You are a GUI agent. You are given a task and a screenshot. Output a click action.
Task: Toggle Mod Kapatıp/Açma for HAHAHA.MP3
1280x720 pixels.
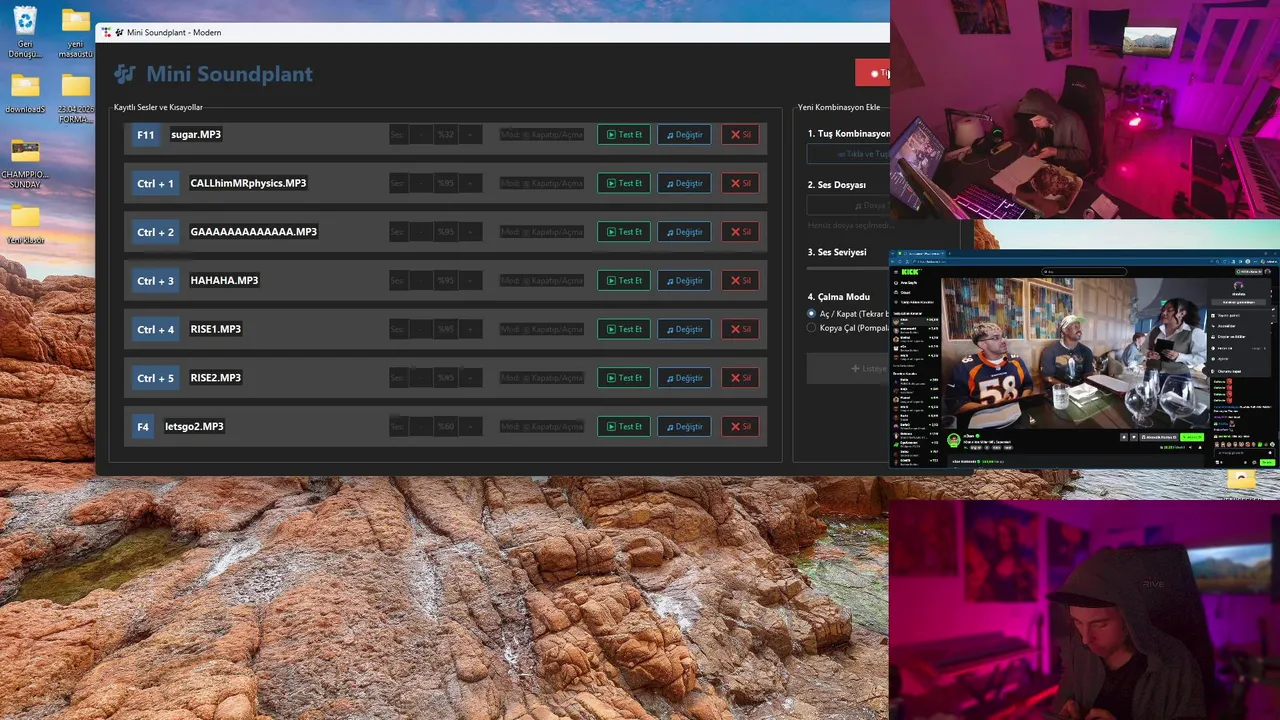click(542, 280)
